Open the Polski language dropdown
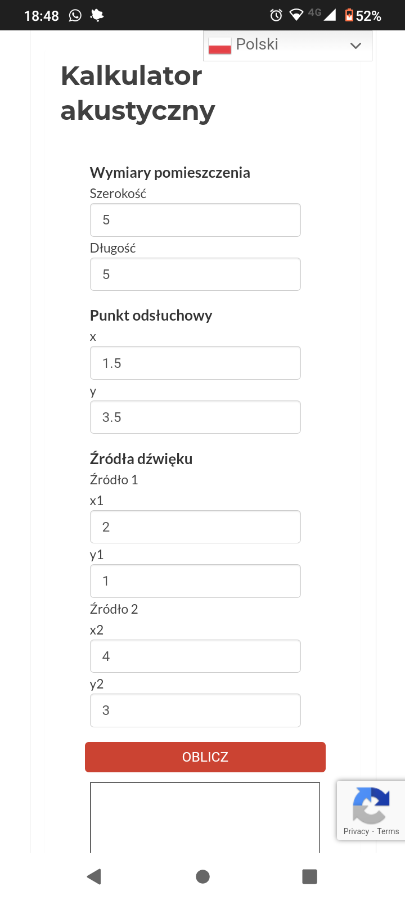This screenshot has height=900, width=405. (x=288, y=45)
